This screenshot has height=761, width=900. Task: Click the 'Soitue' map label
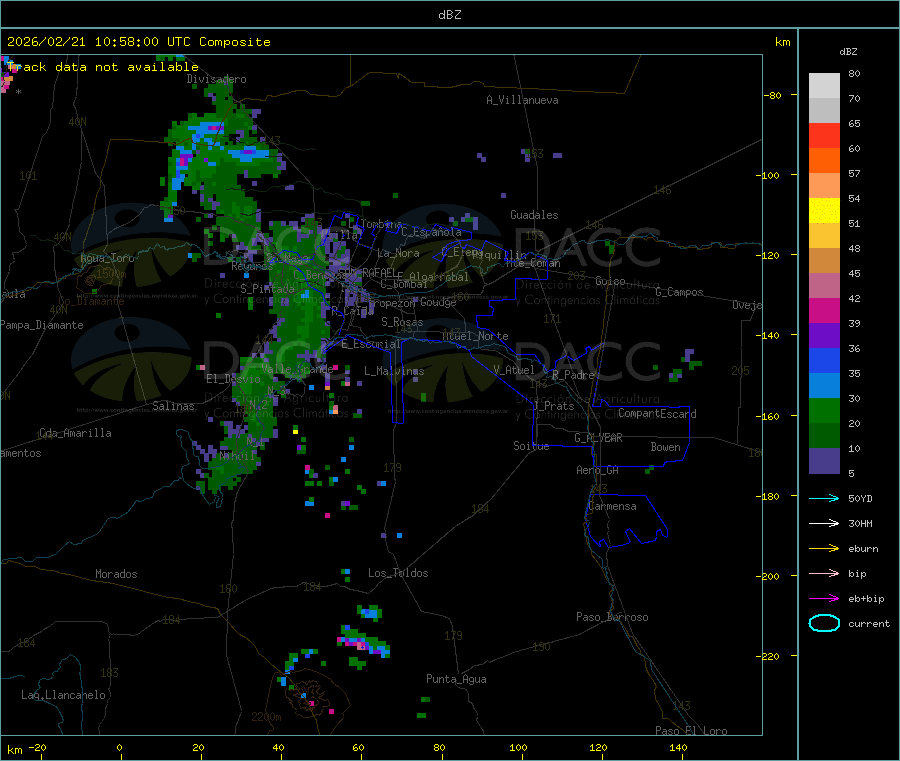[x=531, y=446]
